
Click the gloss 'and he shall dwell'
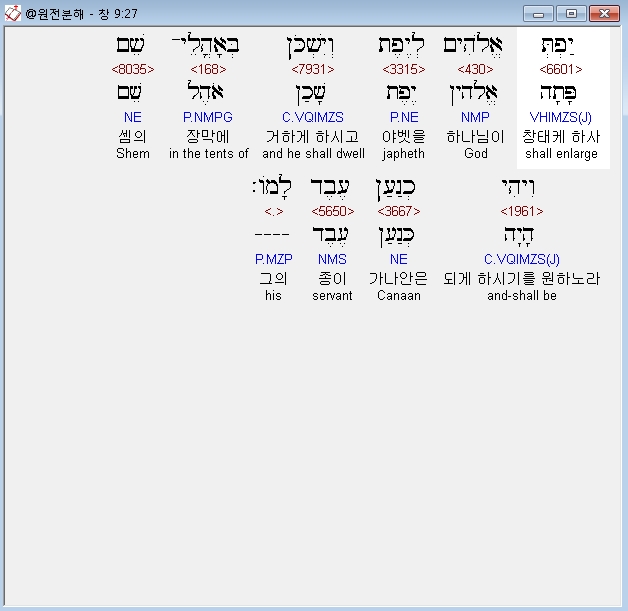tap(314, 153)
